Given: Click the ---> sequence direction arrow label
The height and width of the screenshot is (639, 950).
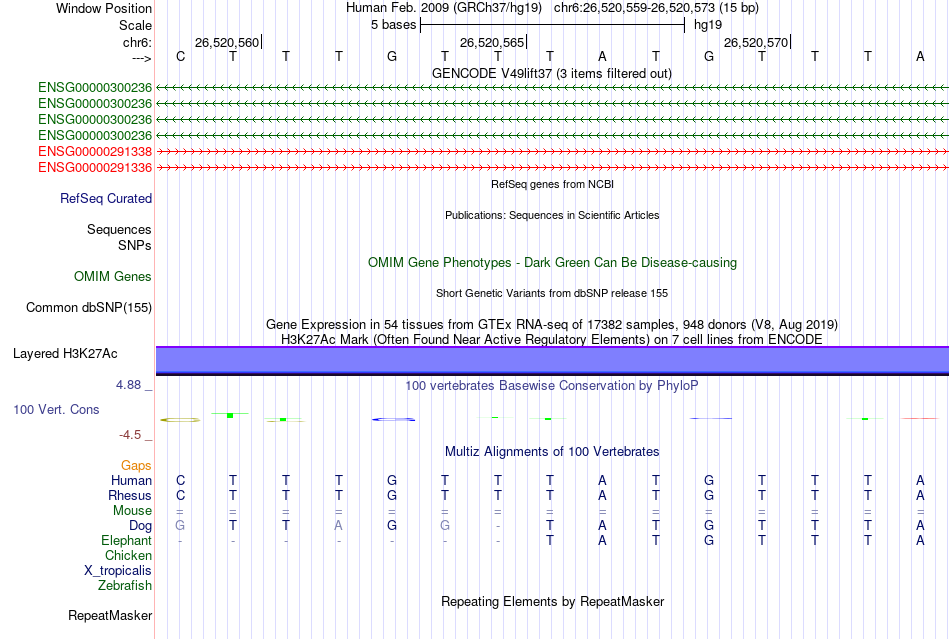Looking at the screenshot, I should pos(141,58).
